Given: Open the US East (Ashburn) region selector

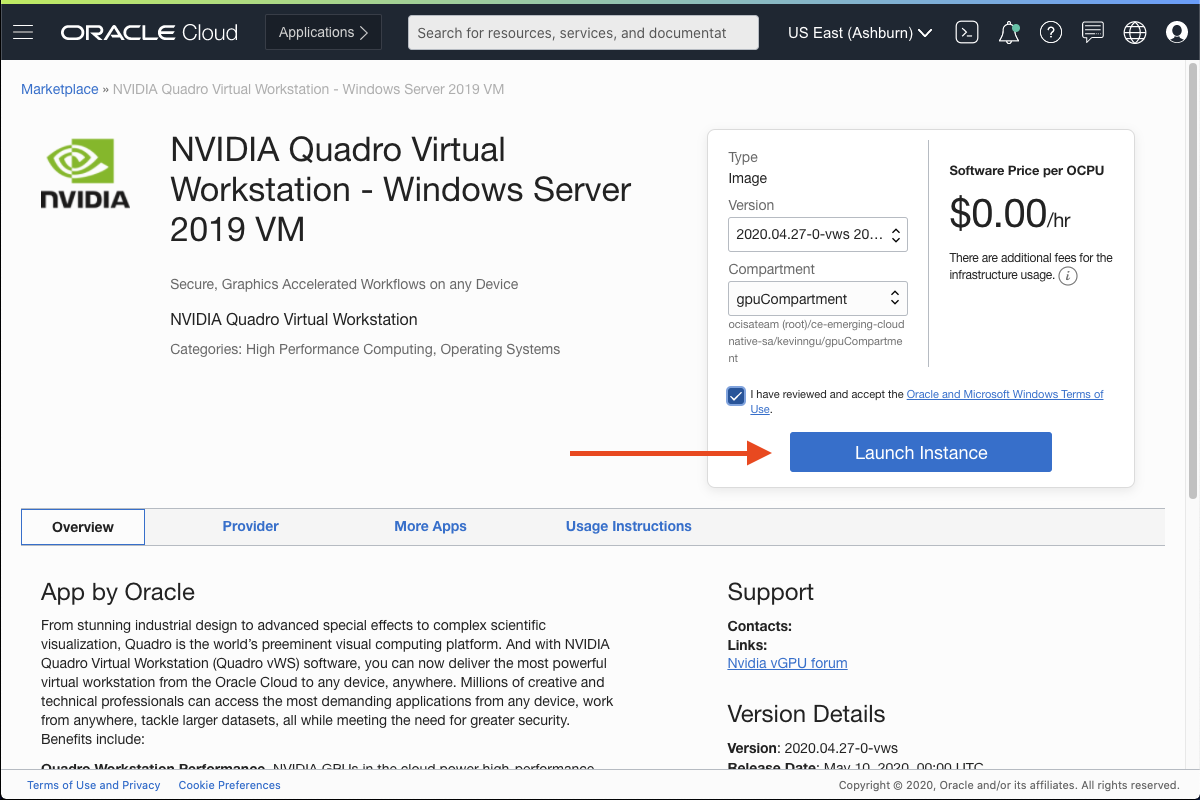Looking at the screenshot, I should pos(858,31).
